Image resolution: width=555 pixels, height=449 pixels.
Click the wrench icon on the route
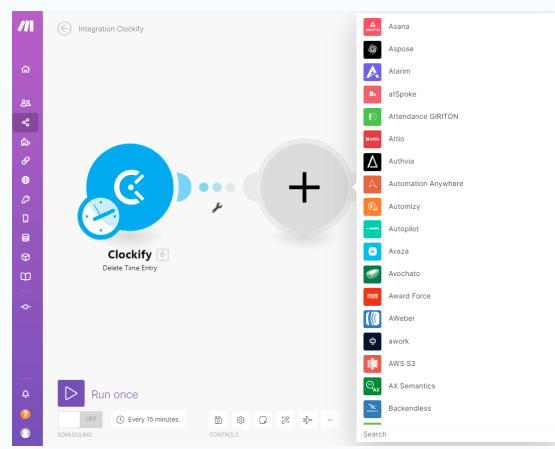[x=217, y=208]
